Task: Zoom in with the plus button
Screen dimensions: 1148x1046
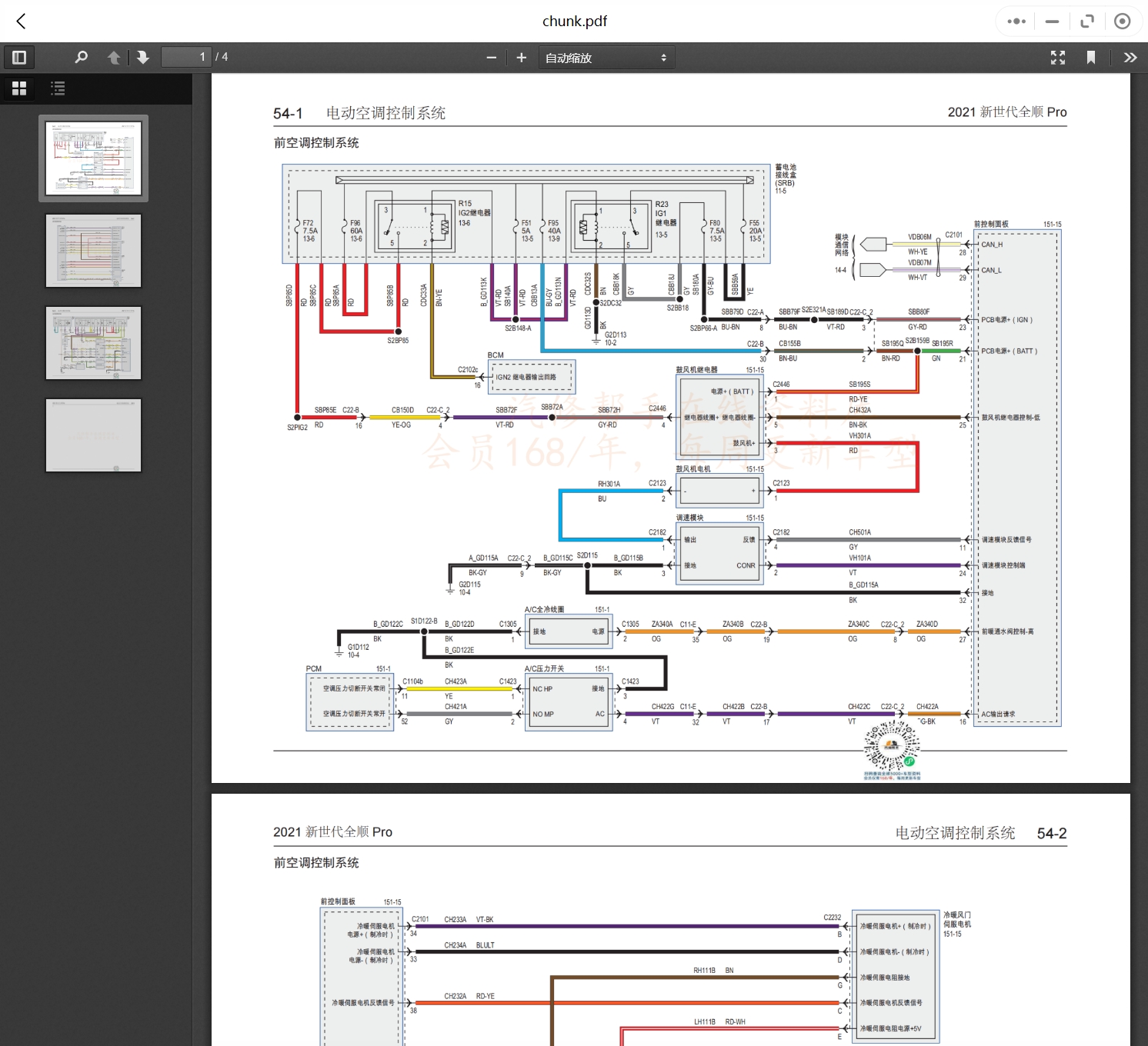Action: (x=521, y=58)
